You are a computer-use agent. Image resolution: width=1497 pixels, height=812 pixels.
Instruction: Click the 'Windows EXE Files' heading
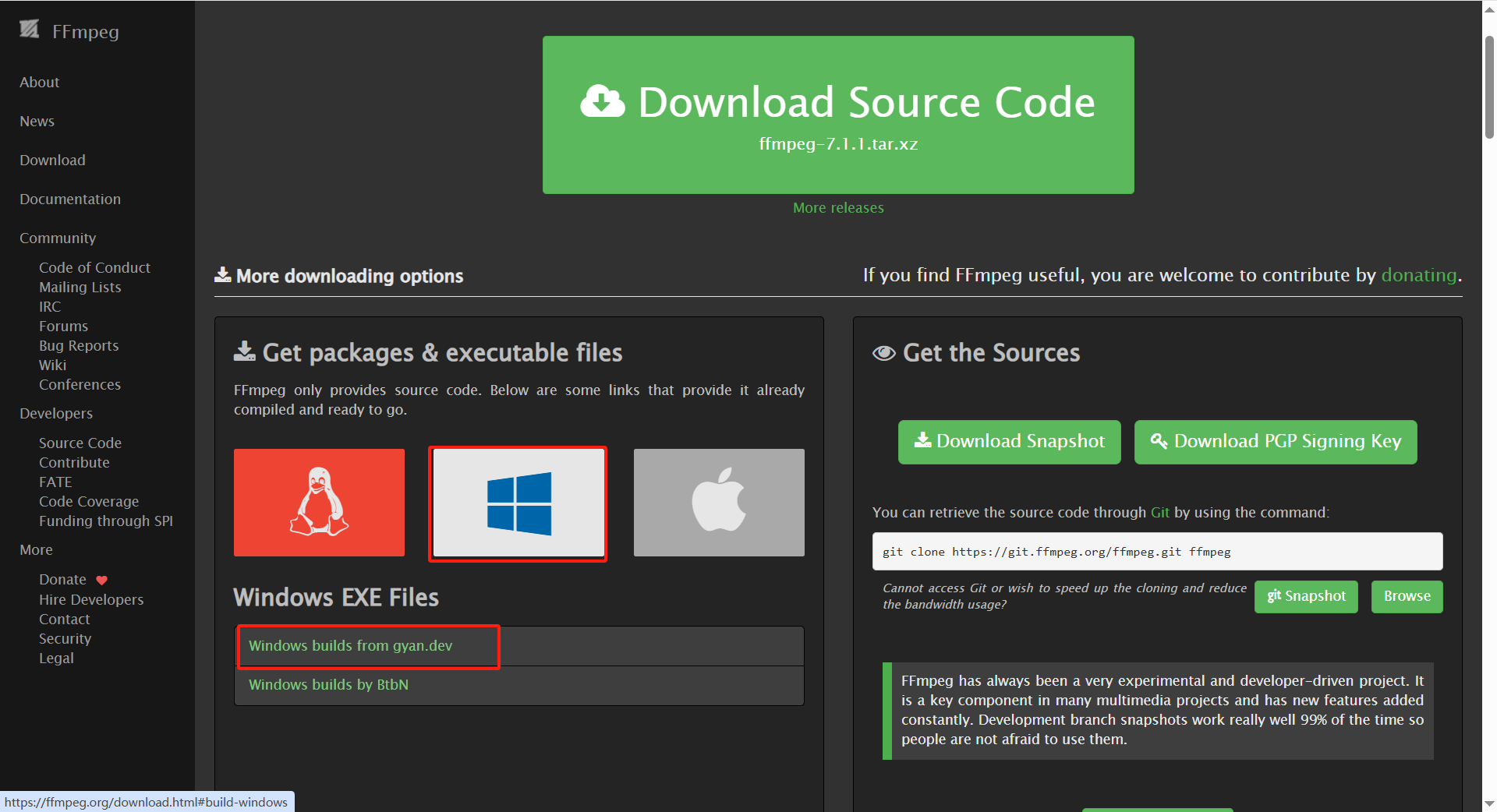[336, 598]
